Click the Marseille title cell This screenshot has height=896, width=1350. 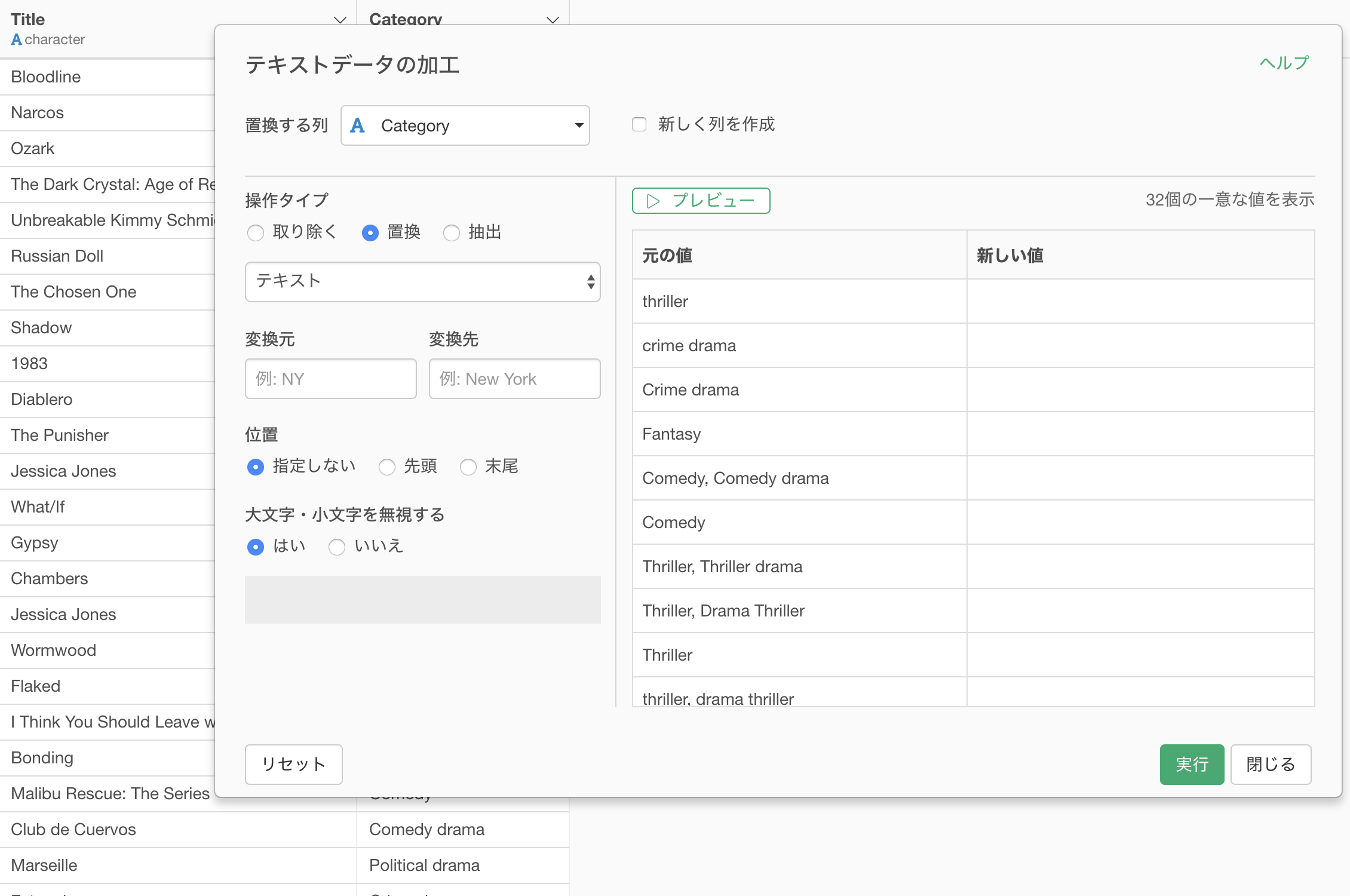178,866
